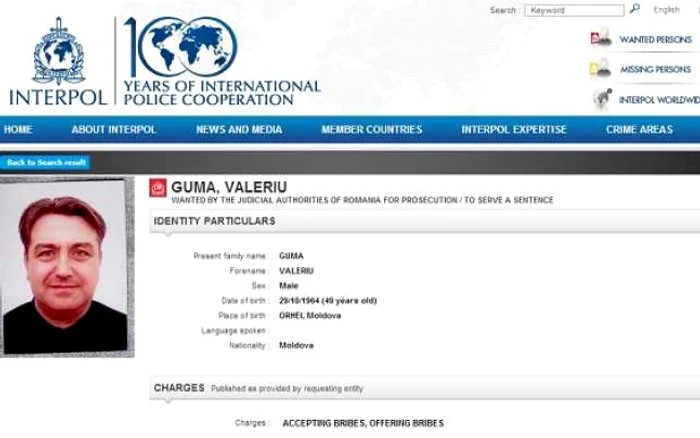
Task: Open the CRIME AREAS menu
Action: click(639, 129)
